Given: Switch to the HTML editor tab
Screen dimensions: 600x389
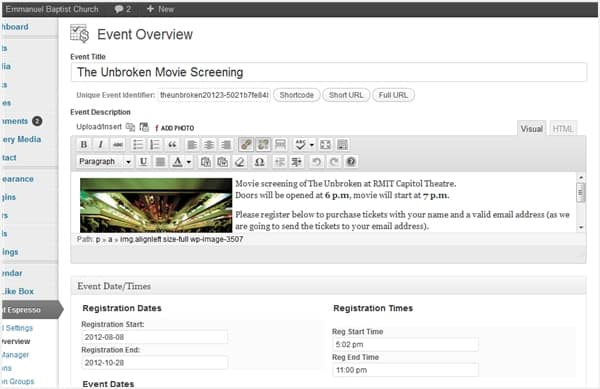Looking at the screenshot, I should (563, 129).
